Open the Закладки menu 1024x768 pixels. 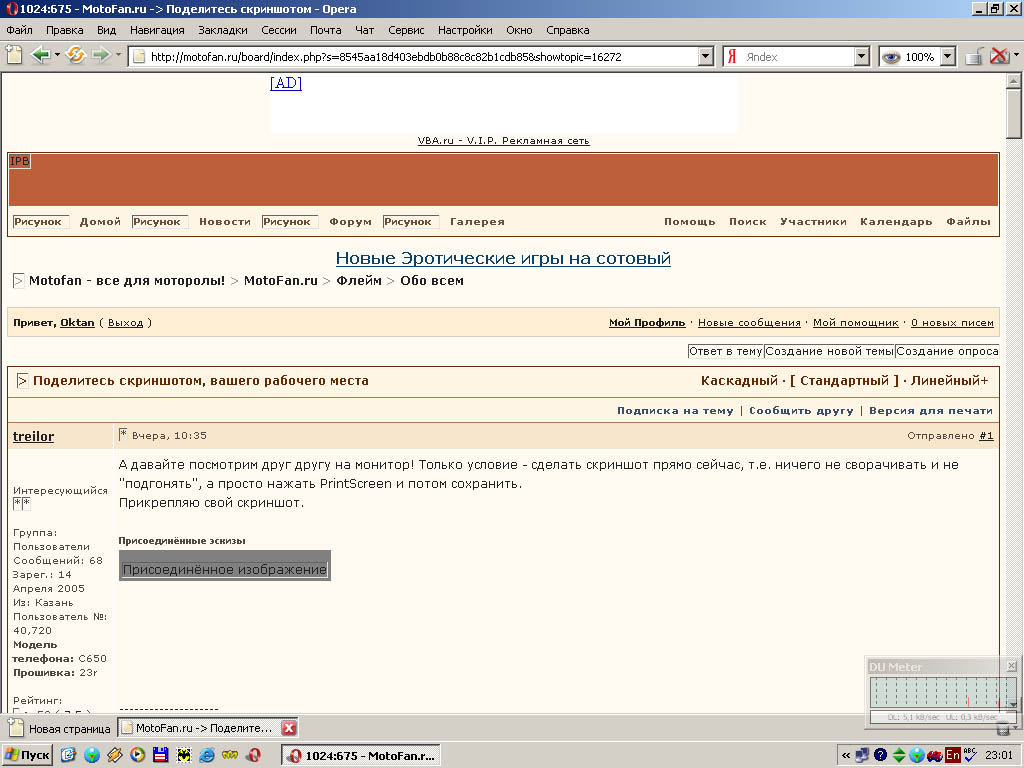click(223, 30)
